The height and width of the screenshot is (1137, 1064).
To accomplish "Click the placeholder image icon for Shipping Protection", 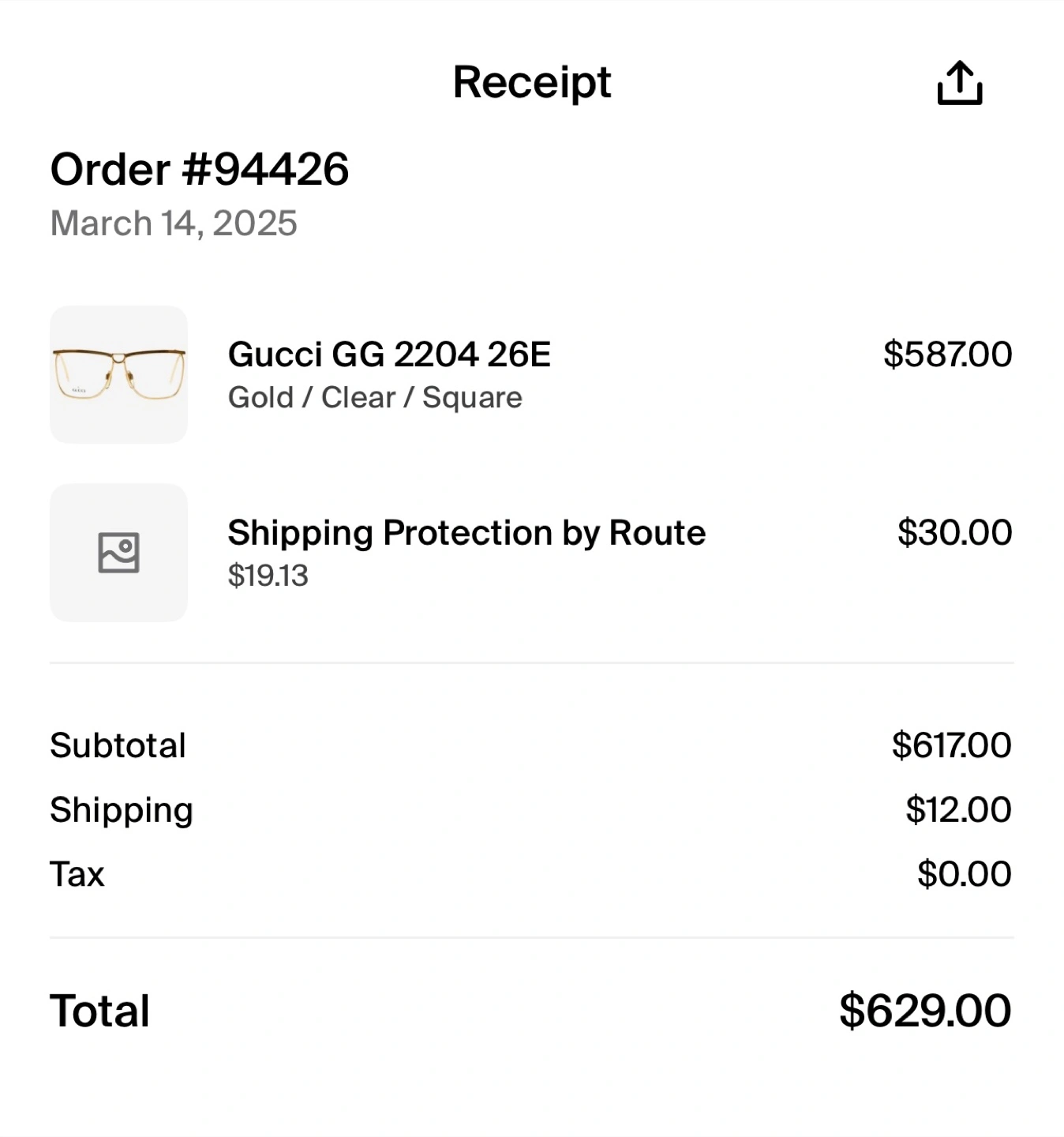I will tap(118, 552).
